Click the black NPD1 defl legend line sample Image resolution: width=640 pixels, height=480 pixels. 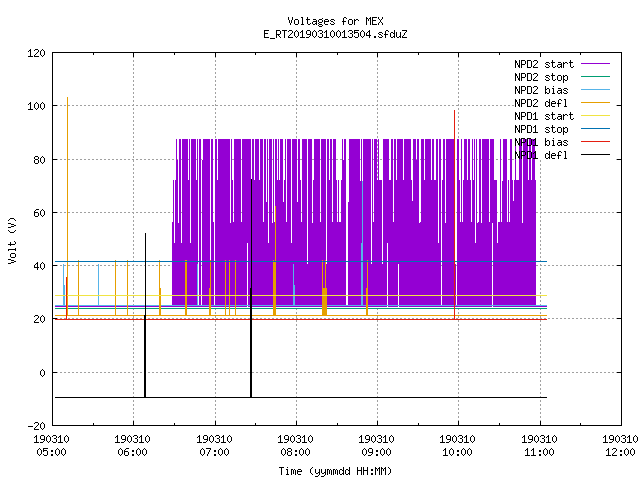596,155
